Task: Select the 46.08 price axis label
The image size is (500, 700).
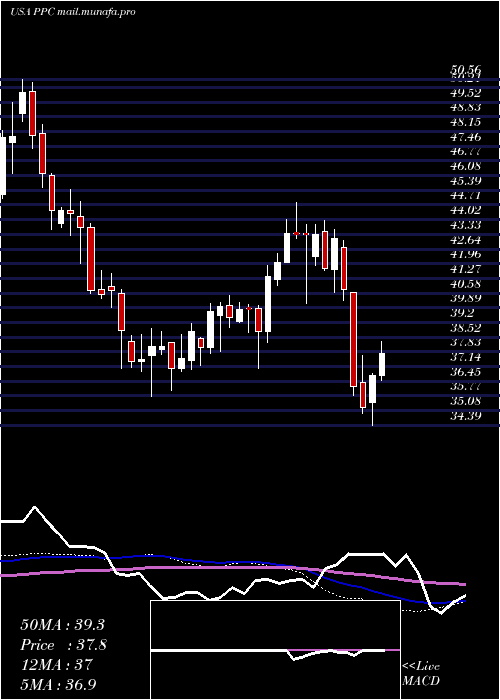Action: click(x=466, y=166)
